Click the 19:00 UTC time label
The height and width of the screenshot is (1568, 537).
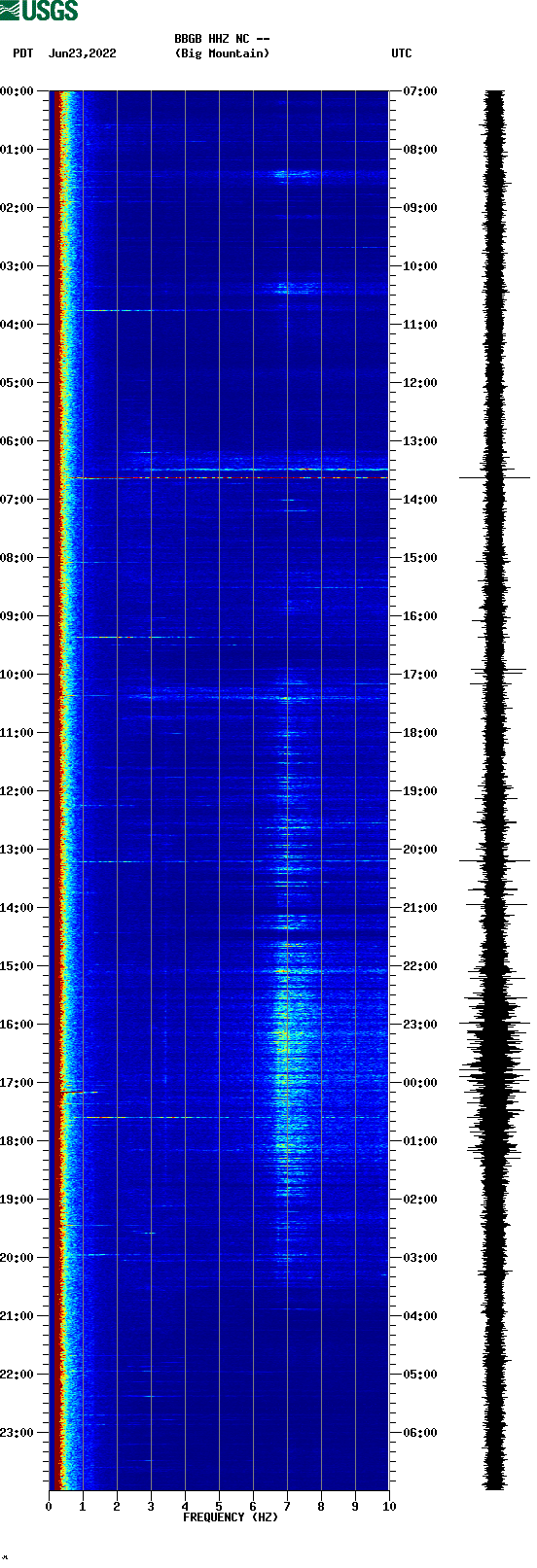click(420, 791)
